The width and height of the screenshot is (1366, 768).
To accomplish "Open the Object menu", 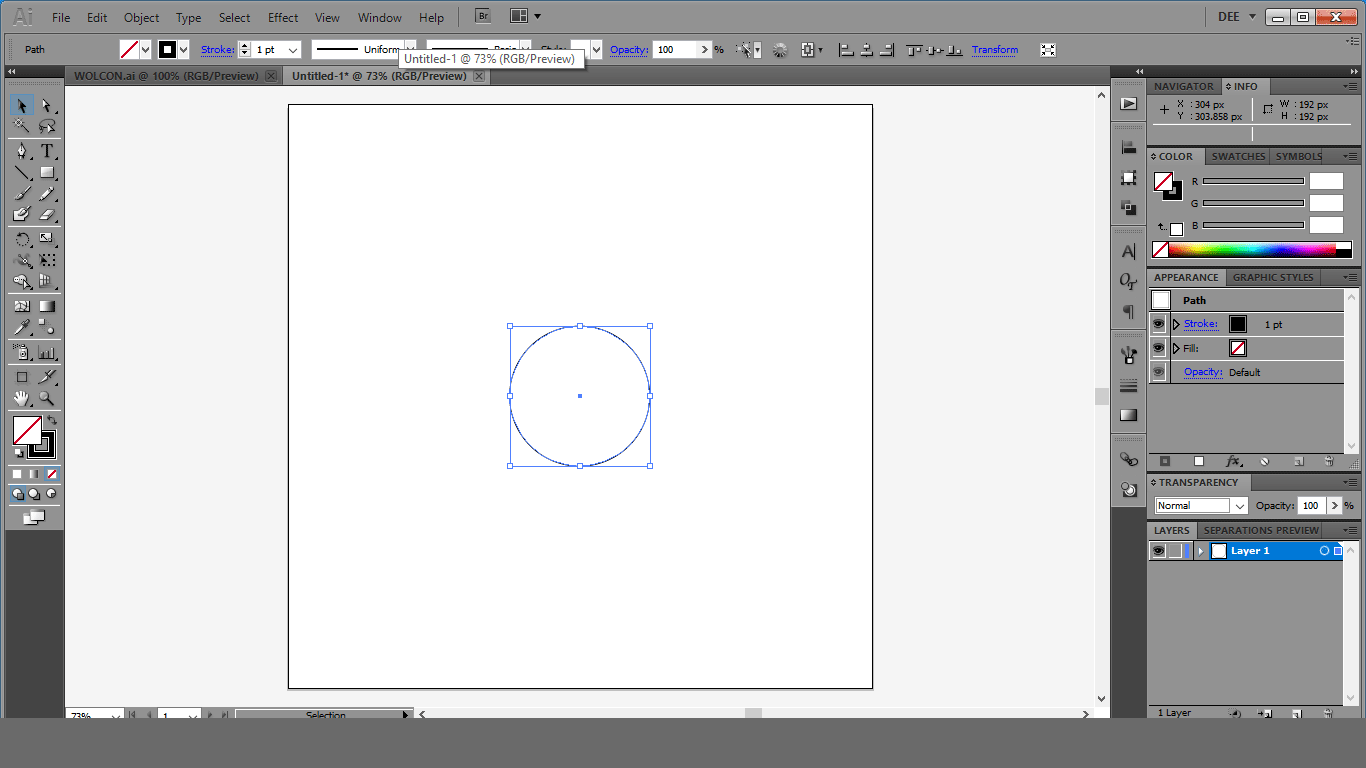I will 141,17.
